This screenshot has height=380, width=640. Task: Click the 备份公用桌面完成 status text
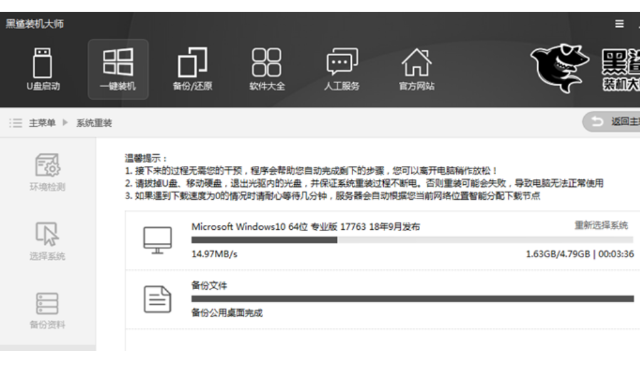point(227,313)
